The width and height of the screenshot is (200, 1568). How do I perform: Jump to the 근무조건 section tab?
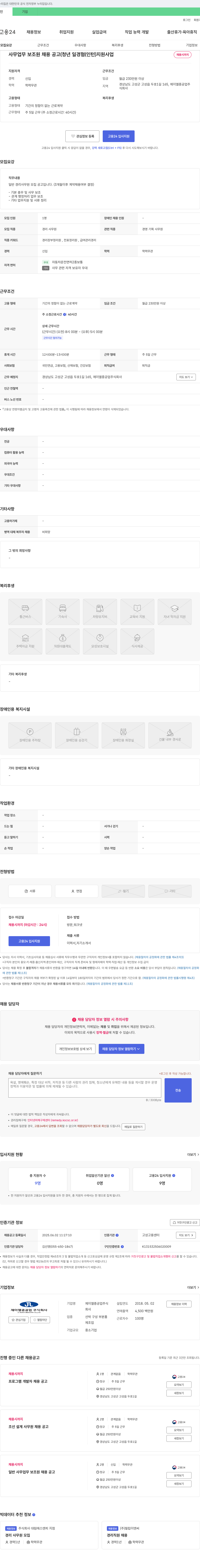point(43,45)
